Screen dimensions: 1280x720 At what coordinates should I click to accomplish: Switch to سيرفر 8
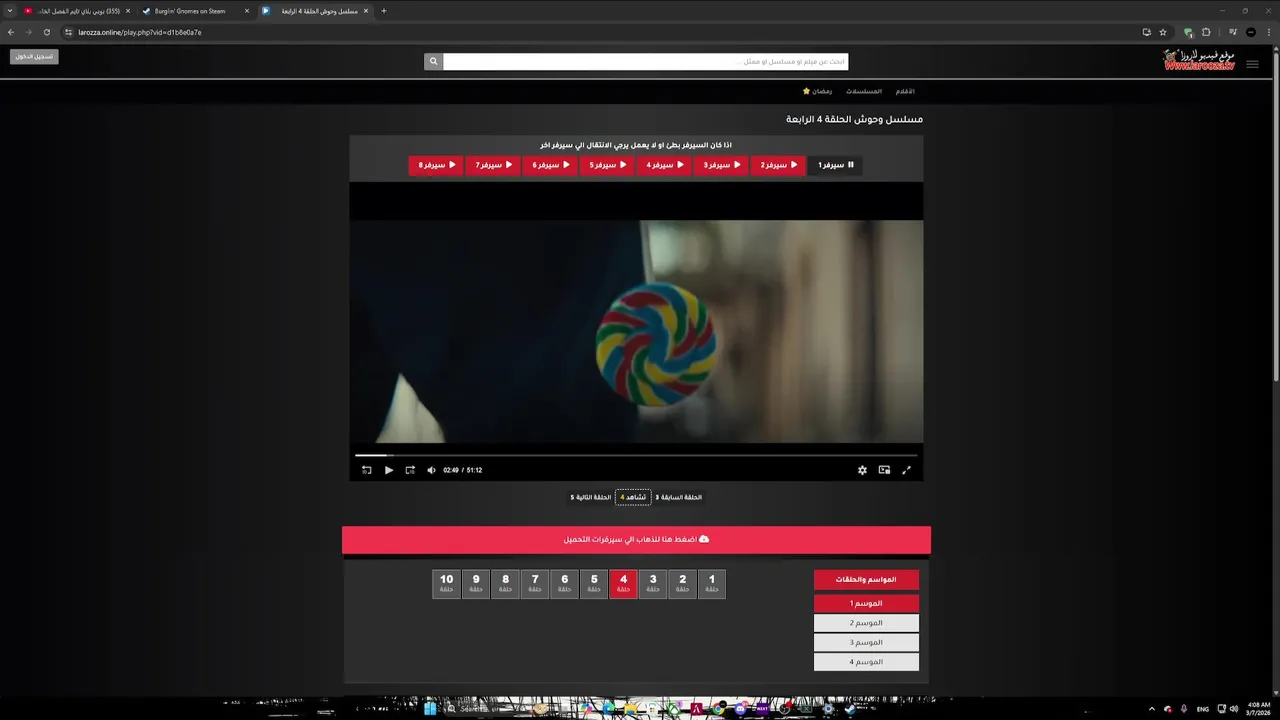(x=436, y=165)
